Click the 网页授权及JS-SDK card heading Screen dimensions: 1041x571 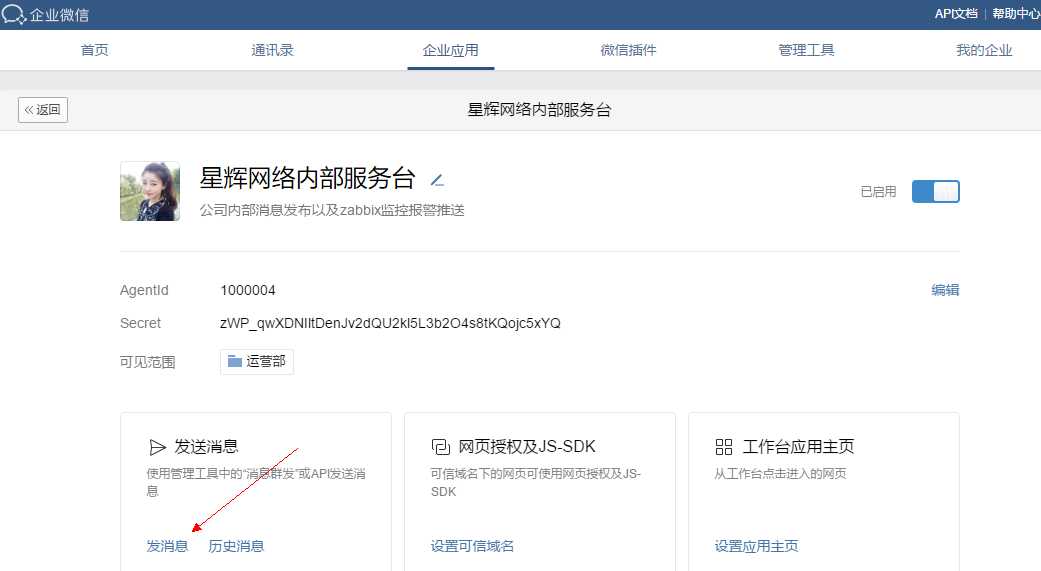527,447
